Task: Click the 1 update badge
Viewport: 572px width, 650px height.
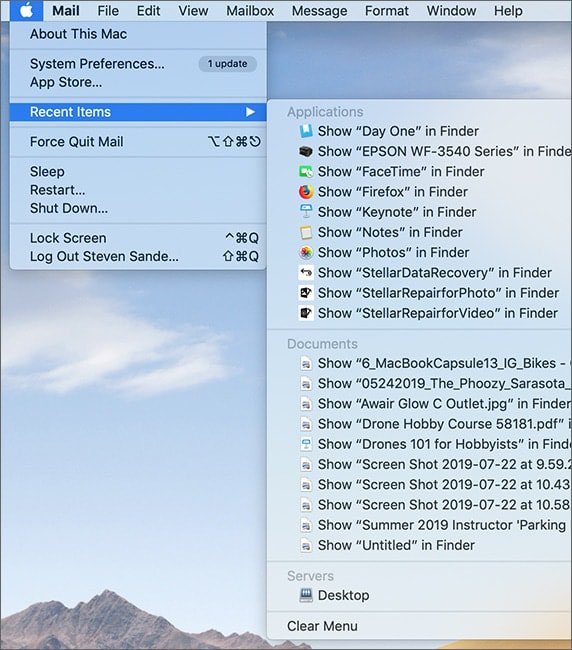Action: coord(228,64)
